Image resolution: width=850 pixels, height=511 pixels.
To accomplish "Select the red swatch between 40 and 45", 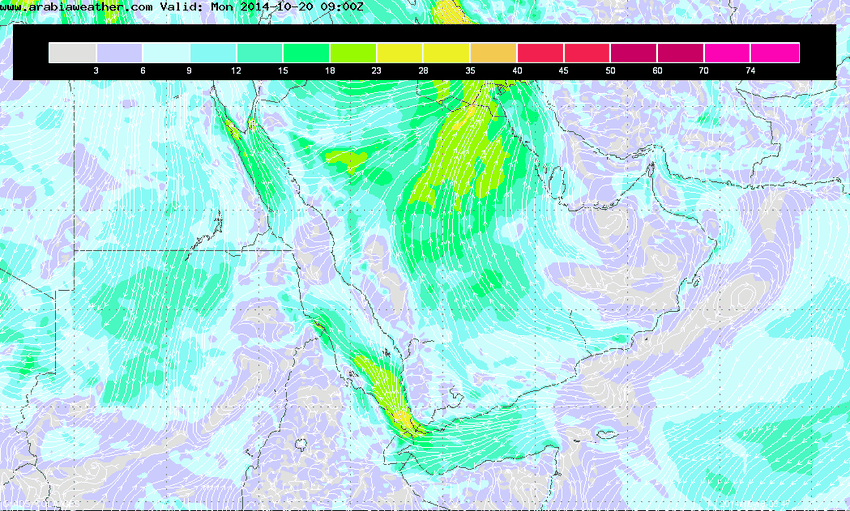I will tap(541, 52).
